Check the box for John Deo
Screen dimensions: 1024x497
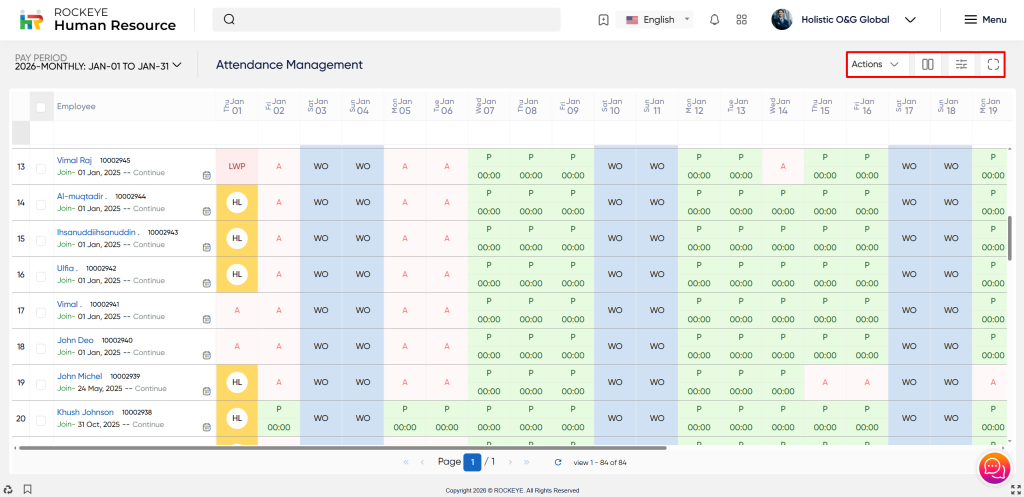41,346
